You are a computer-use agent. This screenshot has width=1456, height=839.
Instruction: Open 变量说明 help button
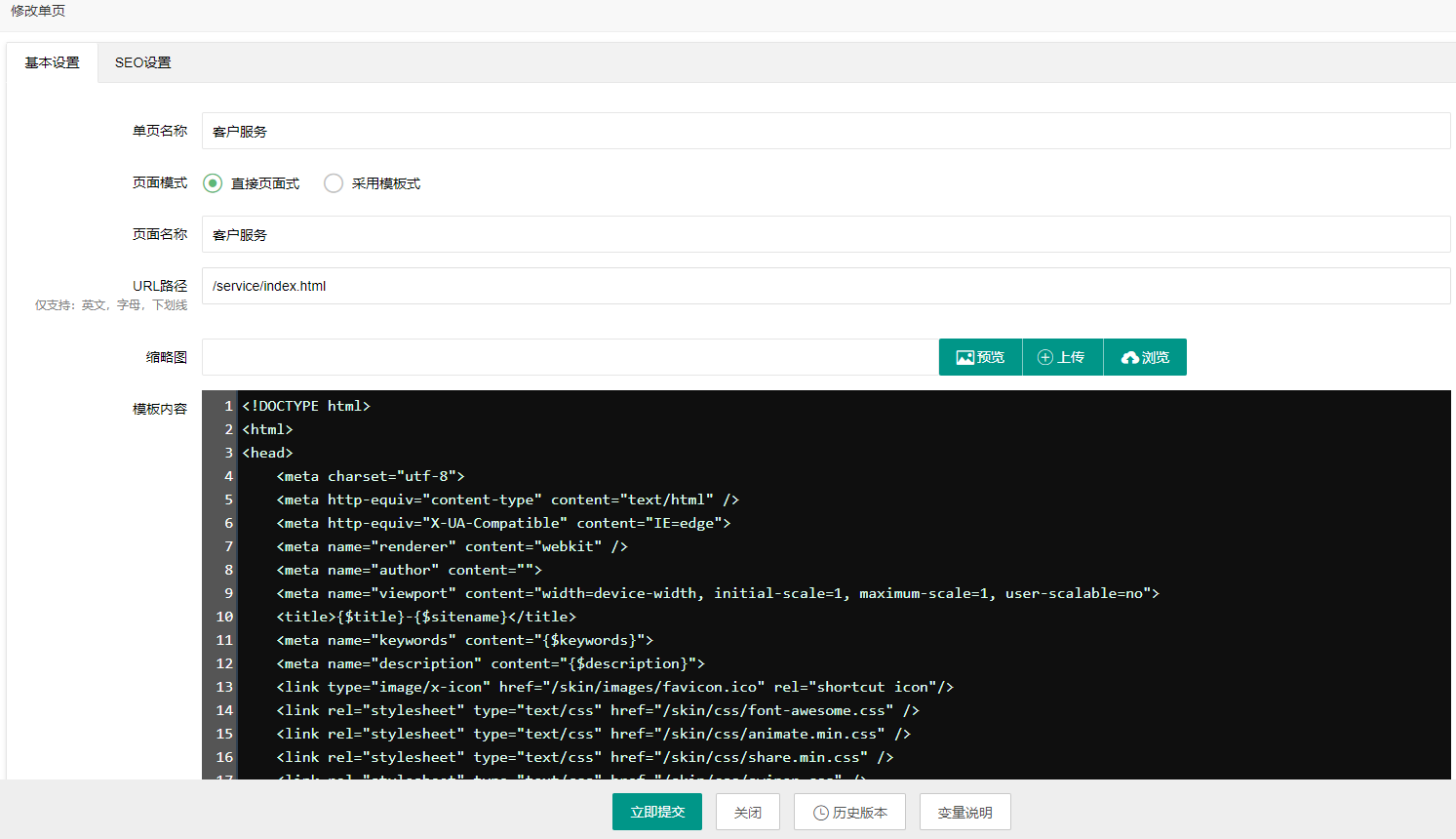coord(965,812)
